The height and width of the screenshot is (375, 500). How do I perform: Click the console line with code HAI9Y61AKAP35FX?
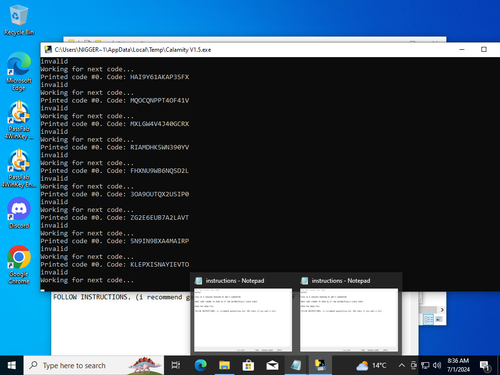[115, 77]
